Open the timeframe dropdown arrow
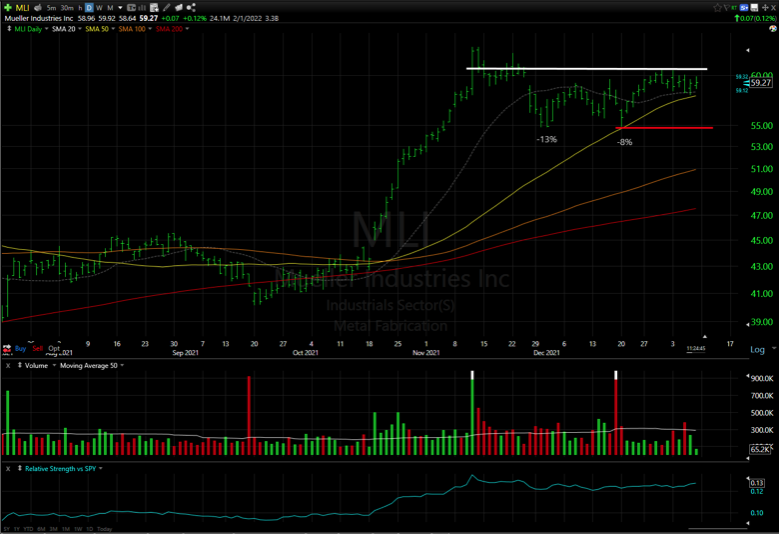Viewport: 779px width, 534px height. 120,8
